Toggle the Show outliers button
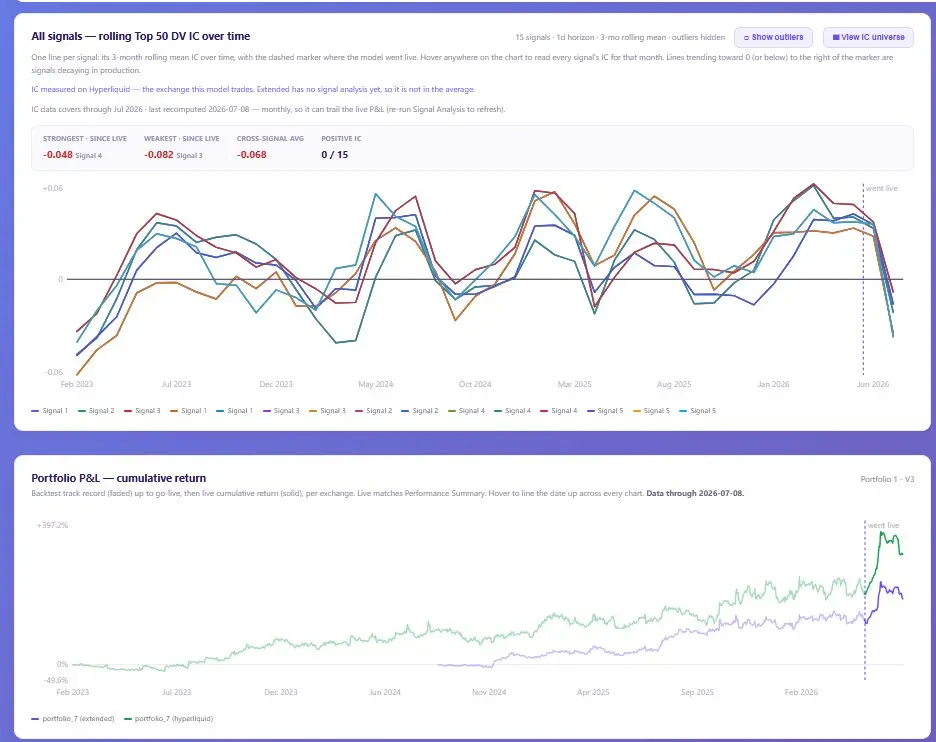Screen dimensions: 936x742 tap(773, 37)
